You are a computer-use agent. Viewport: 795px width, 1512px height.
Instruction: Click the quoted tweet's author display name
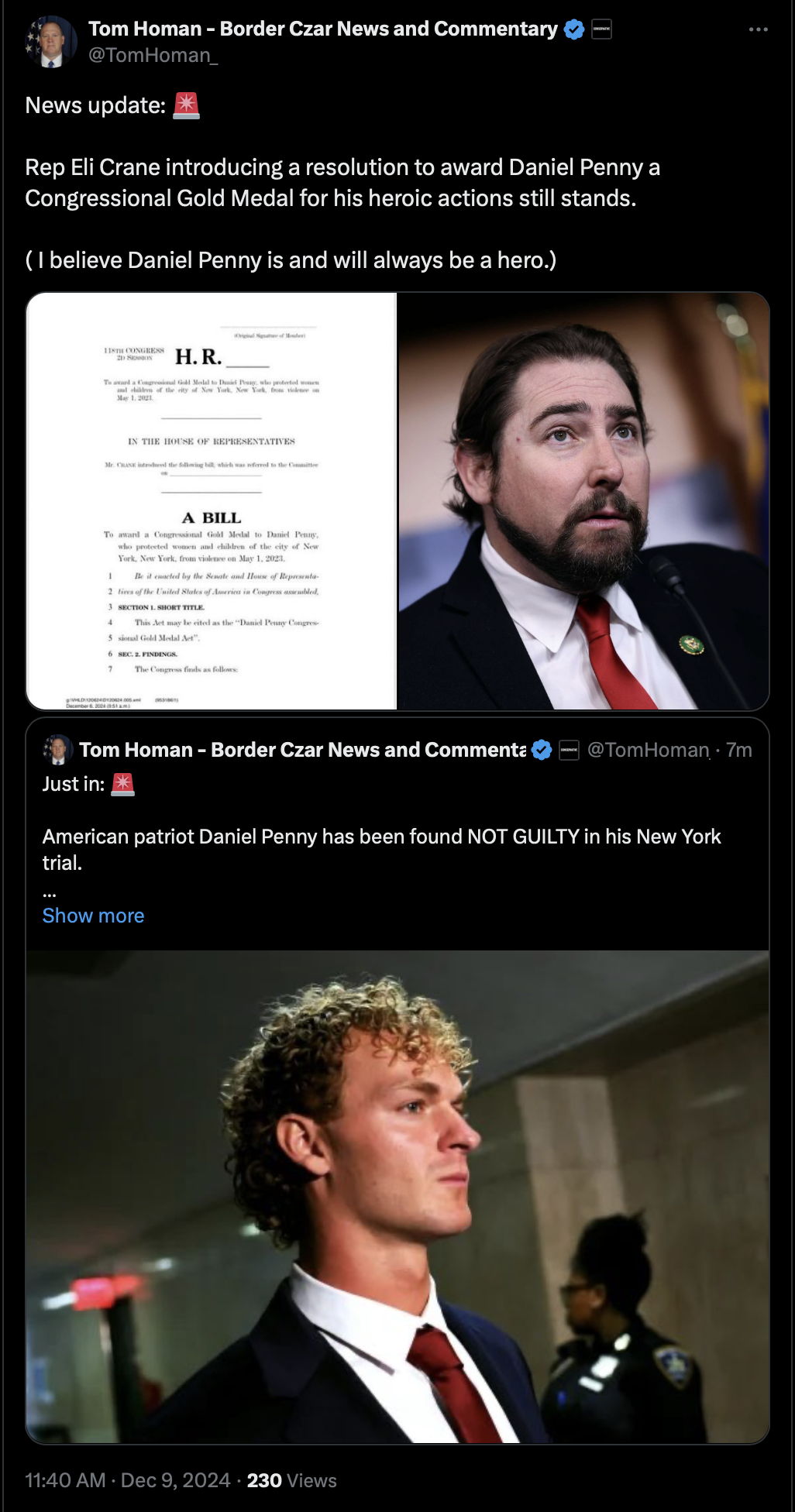(x=303, y=750)
